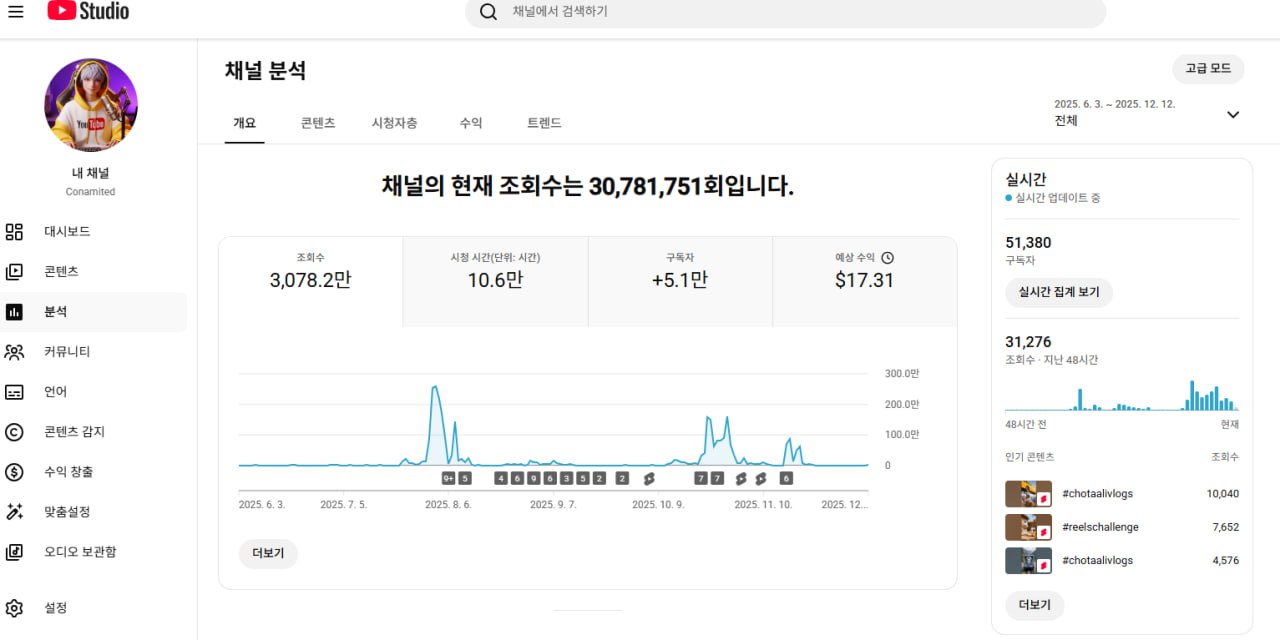Open 설정 settings from sidebar
Viewport: 1280px width, 640px height.
pyautogui.click(x=55, y=608)
